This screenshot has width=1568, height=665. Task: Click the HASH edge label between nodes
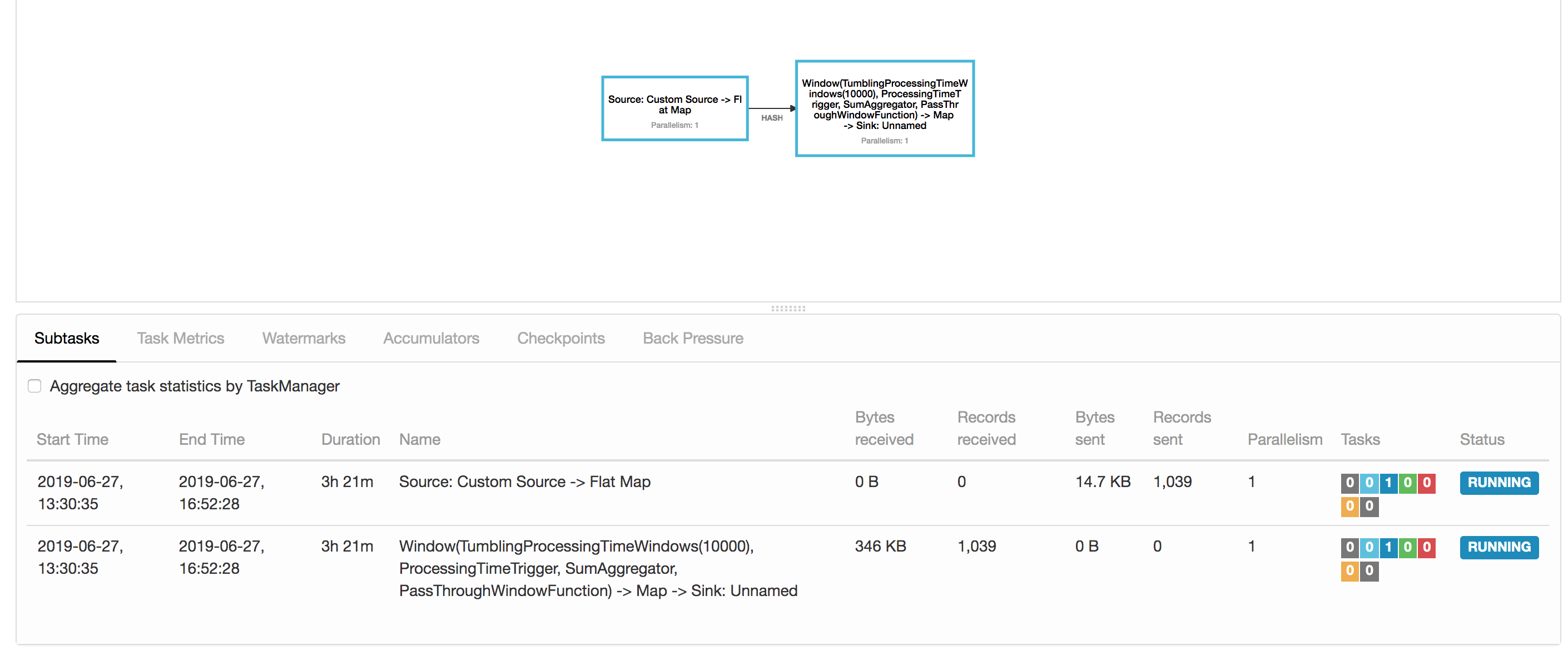click(771, 118)
